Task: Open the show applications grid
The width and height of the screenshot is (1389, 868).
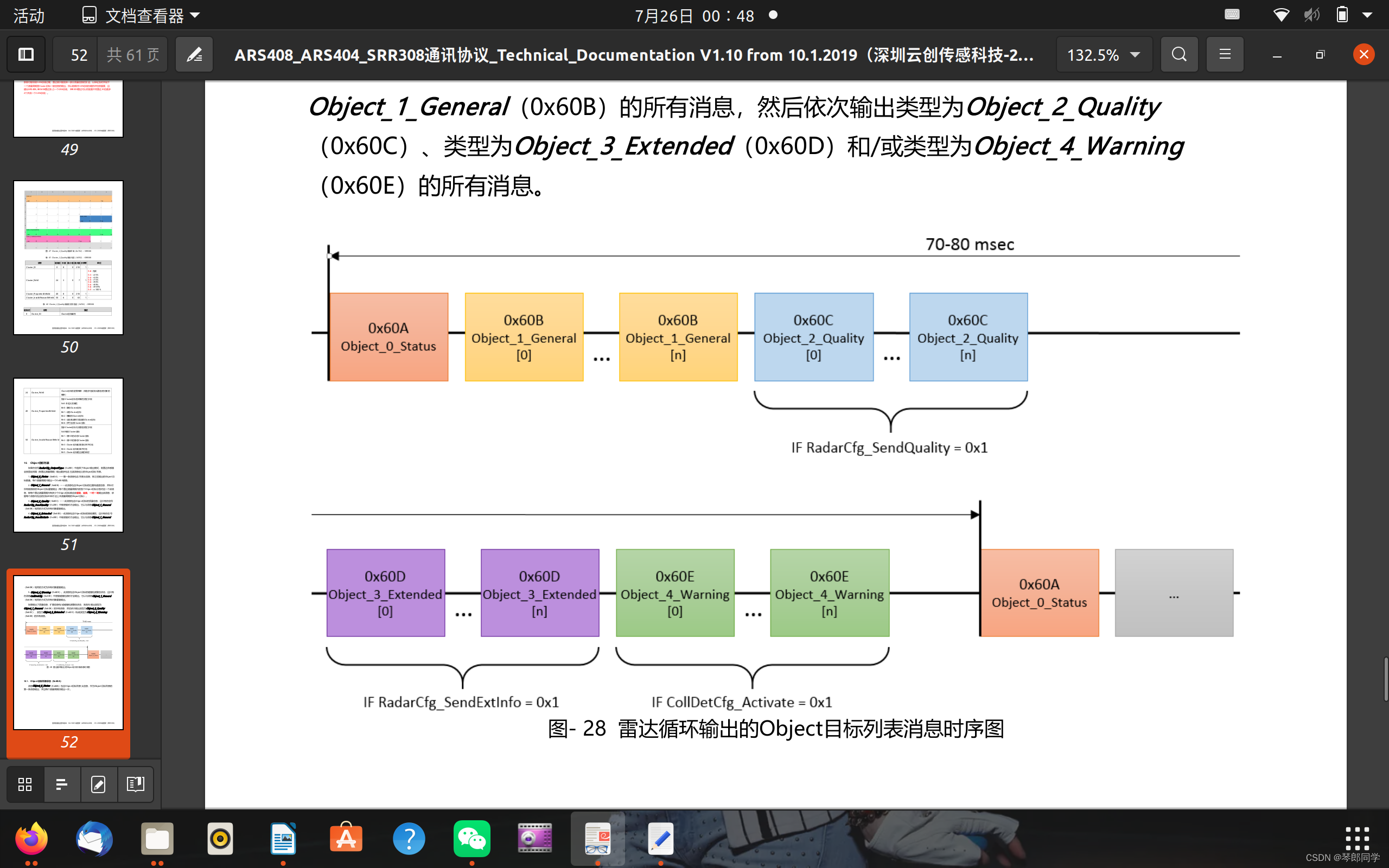Action: point(1357,839)
